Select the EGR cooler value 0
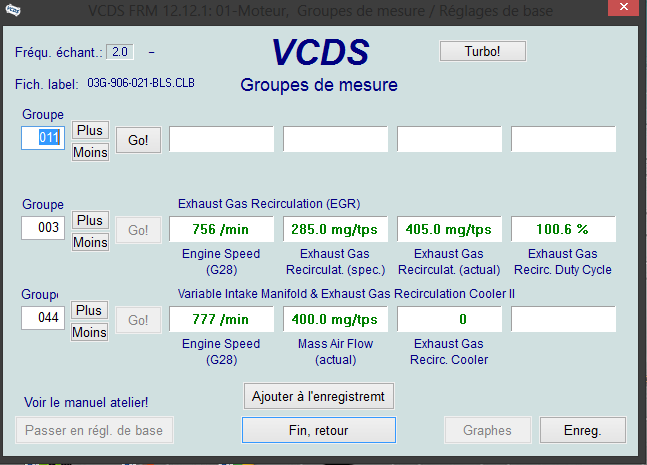Image resolution: width=647 pixels, height=465 pixels. (x=449, y=319)
